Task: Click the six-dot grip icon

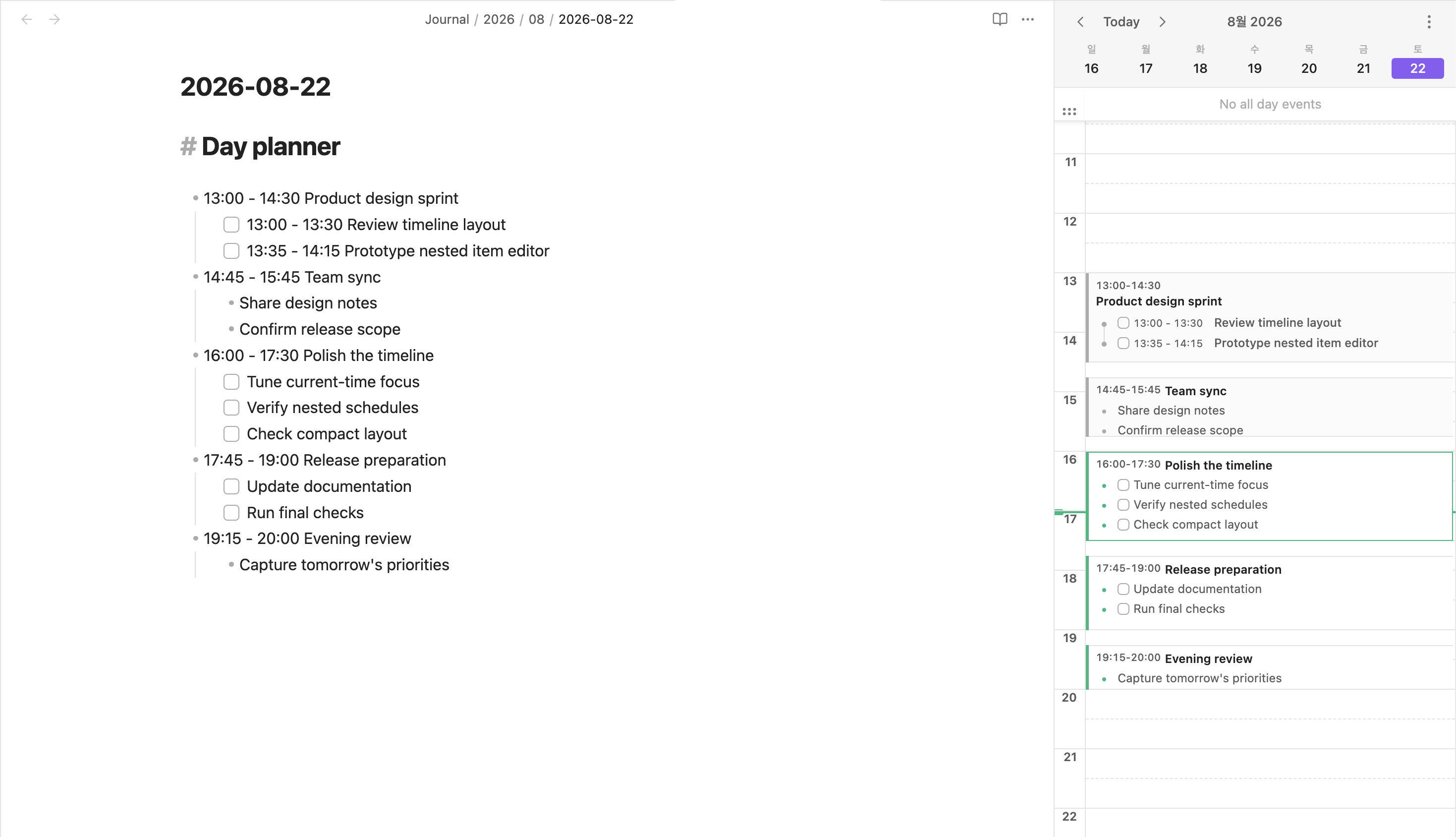Action: (x=1069, y=112)
